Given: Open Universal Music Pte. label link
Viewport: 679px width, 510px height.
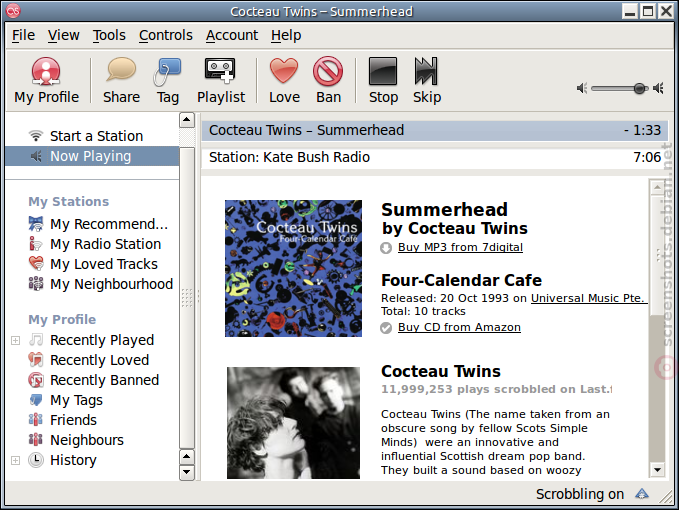Looking at the screenshot, I should click(589, 298).
